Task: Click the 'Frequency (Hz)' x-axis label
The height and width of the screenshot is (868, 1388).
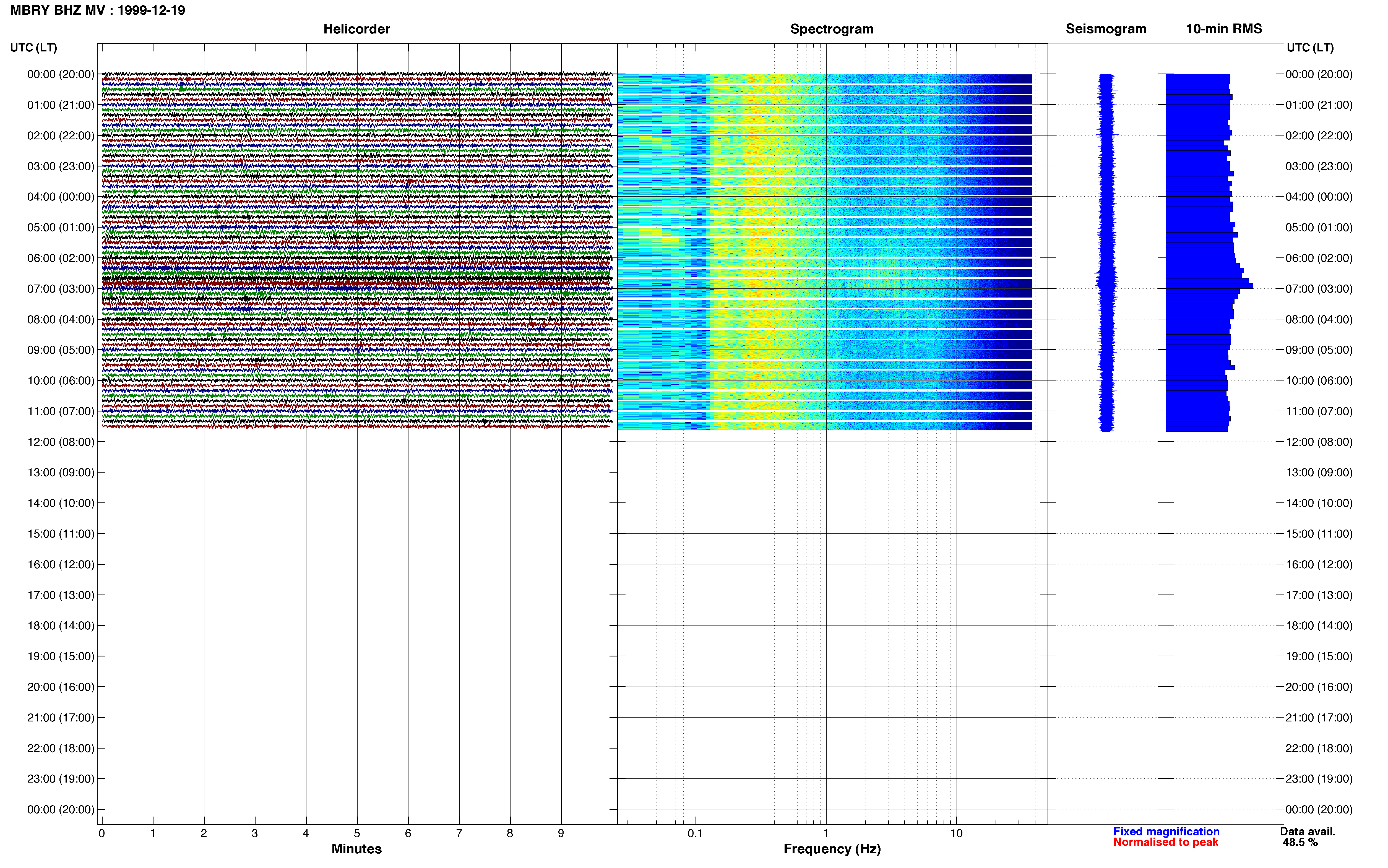Action: 832,849
